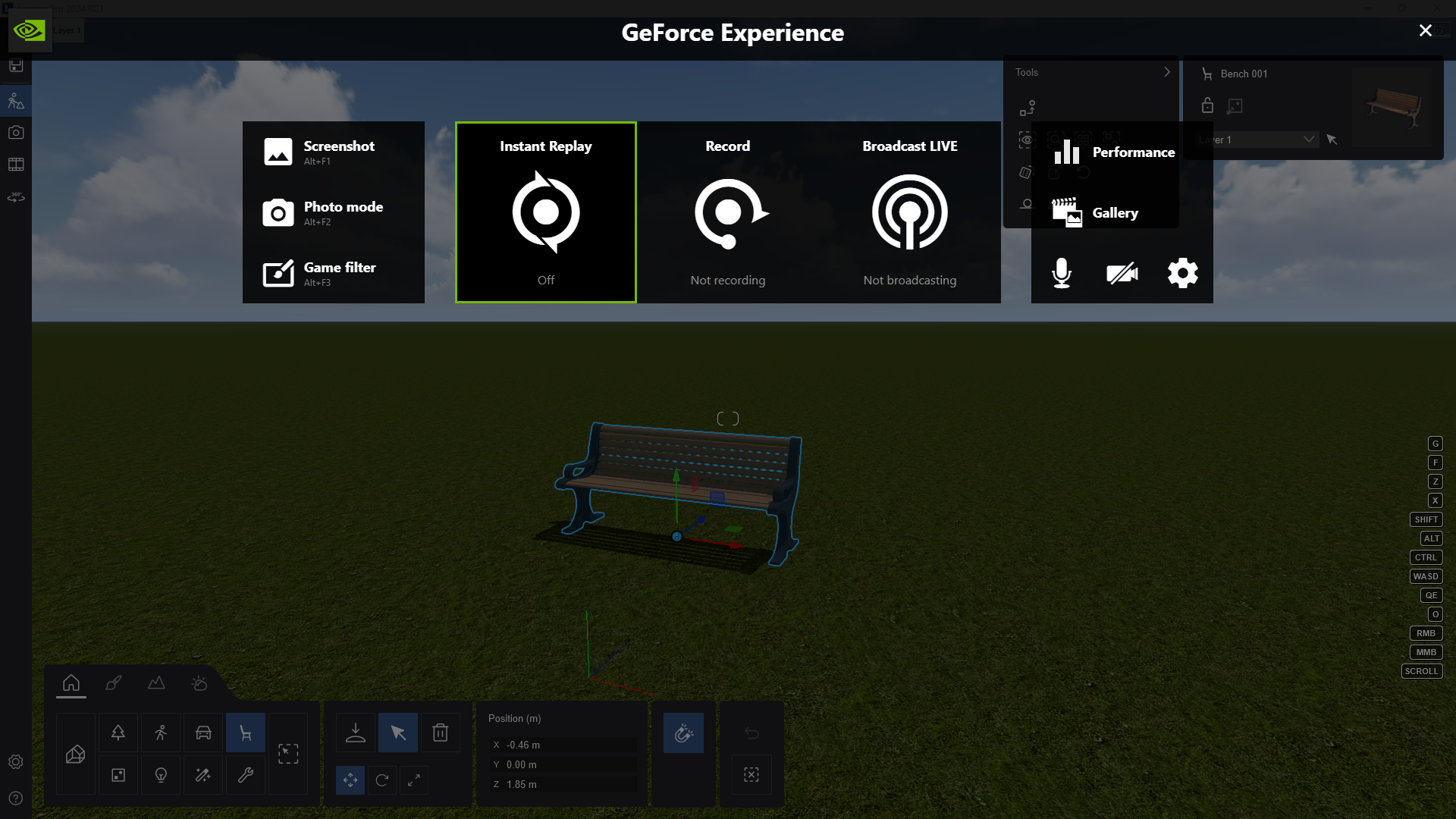This screenshot has height=819, width=1456.
Task: Open GeForce overlay settings gear
Action: click(1182, 273)
